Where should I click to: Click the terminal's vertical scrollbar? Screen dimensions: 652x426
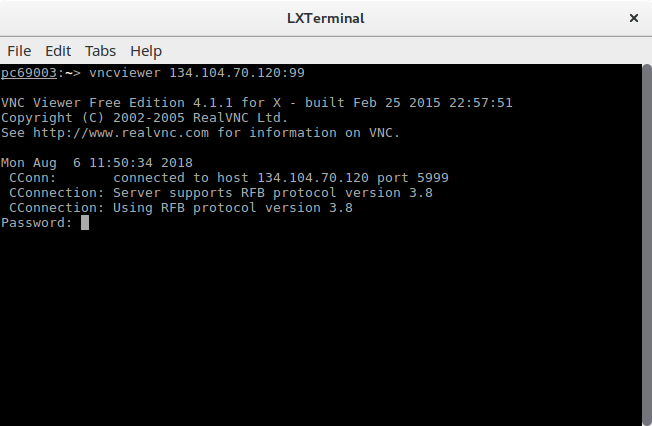pyautogui.click(x=647, y=245)
